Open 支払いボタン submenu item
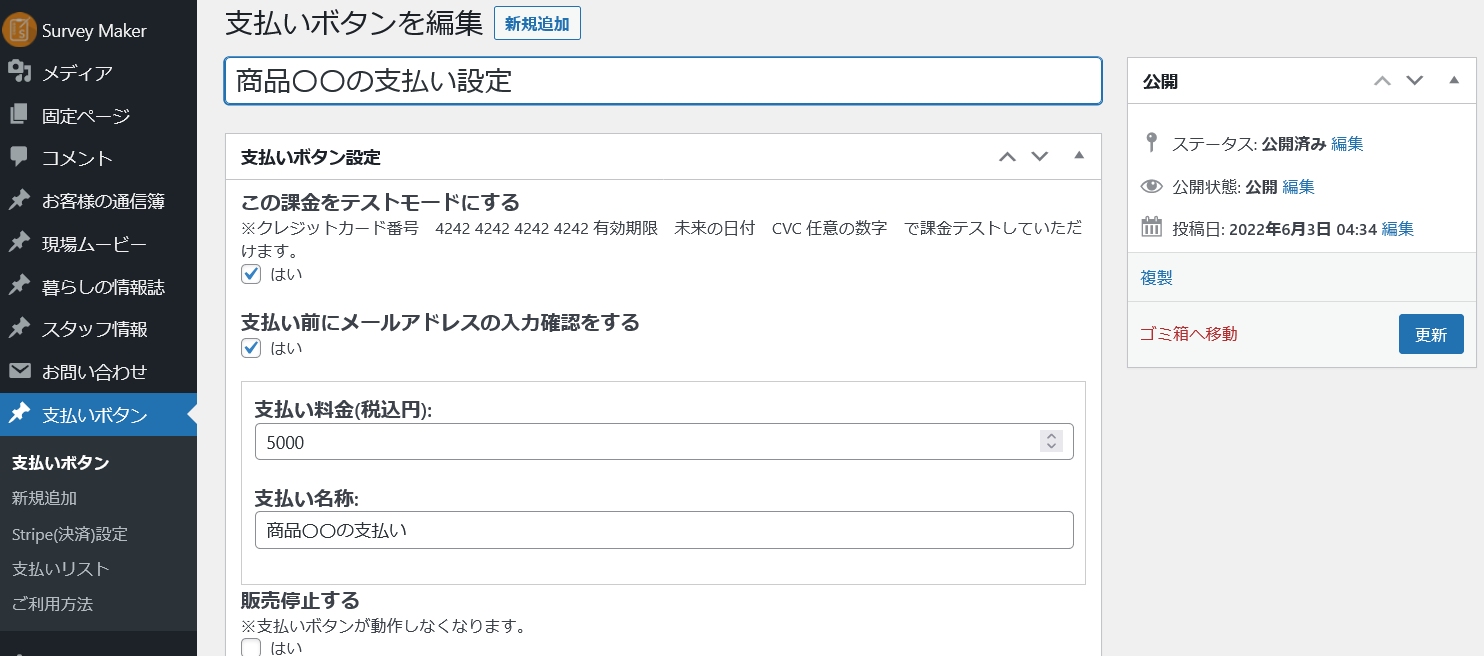1484x656 pixels. (x=60, y=463)
